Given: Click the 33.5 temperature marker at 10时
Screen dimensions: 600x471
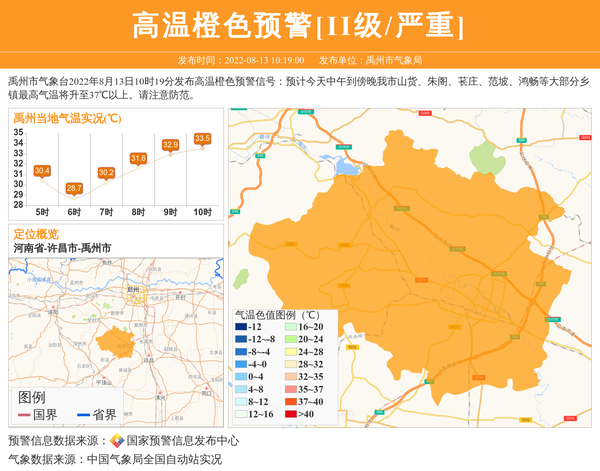Looking at the screenshot, I should [203, 138].
